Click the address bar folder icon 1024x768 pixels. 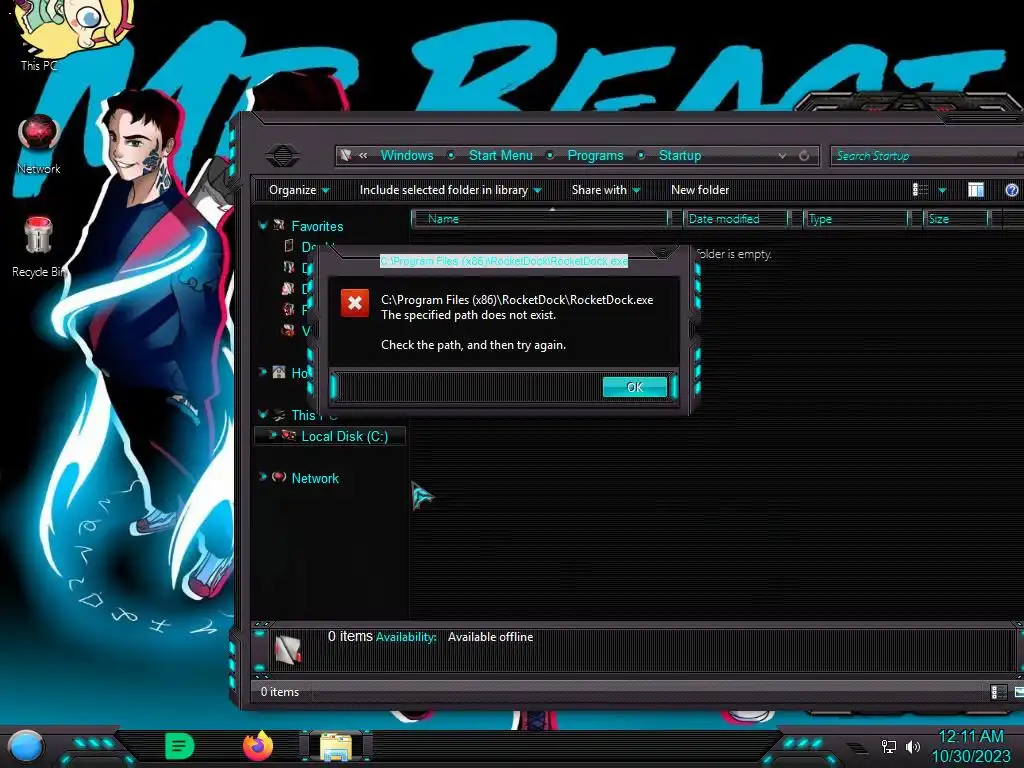346,155
